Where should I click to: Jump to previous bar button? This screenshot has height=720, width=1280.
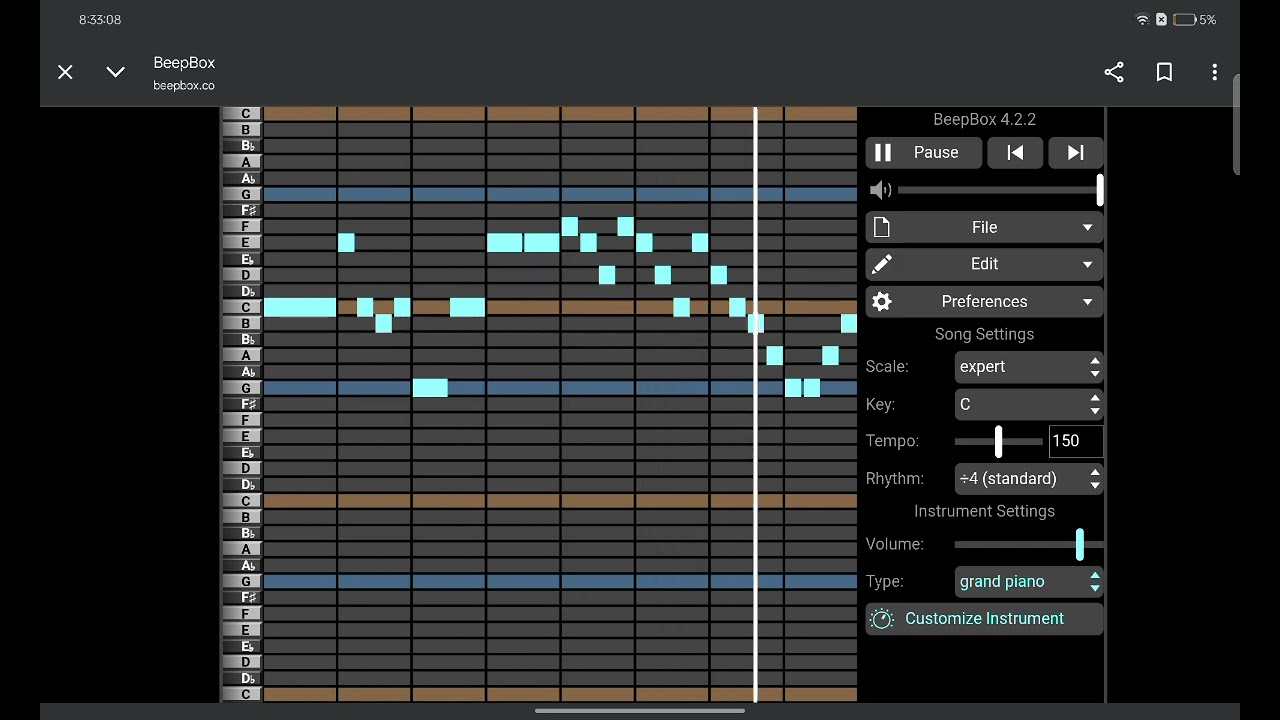(1015, 152)
